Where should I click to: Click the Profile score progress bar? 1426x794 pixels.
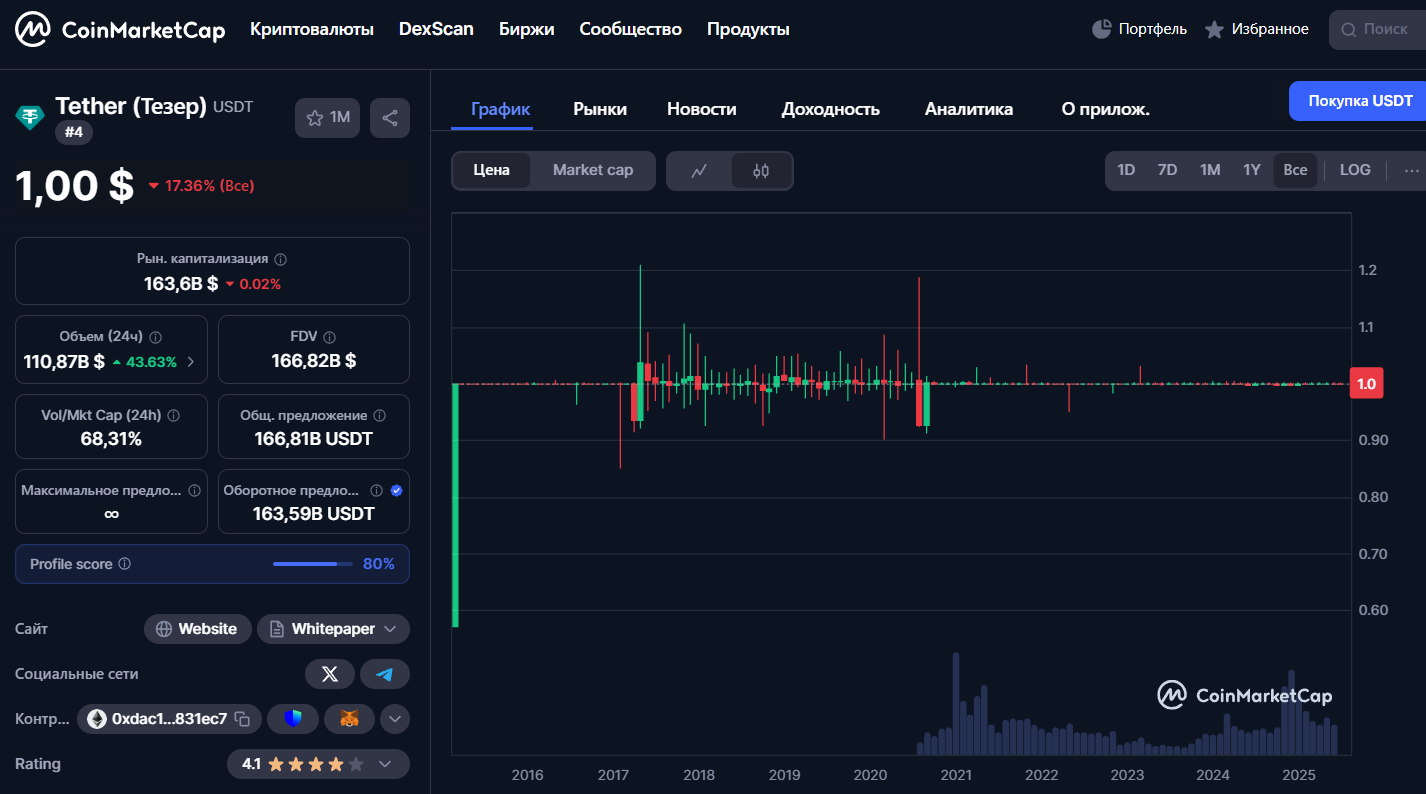point(313,564)
